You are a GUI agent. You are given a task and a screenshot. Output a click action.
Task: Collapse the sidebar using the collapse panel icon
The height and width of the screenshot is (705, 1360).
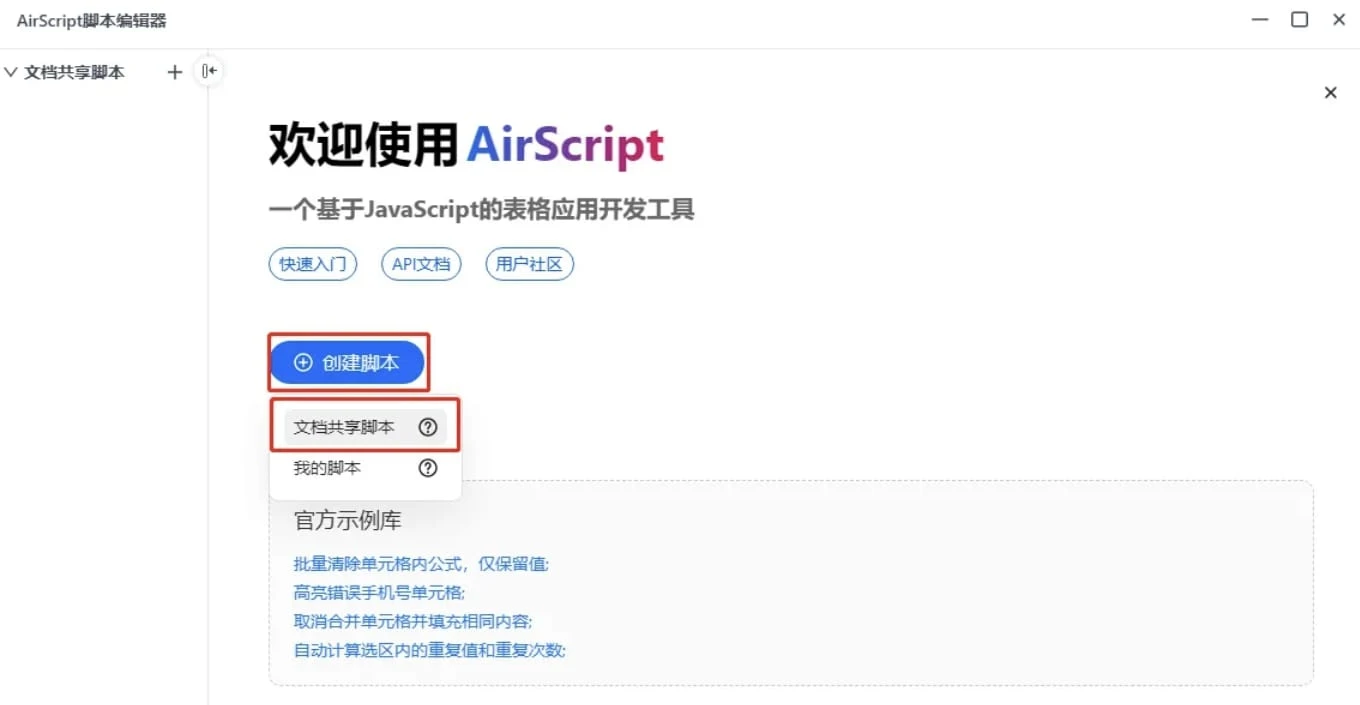click(x=208, y=70)
